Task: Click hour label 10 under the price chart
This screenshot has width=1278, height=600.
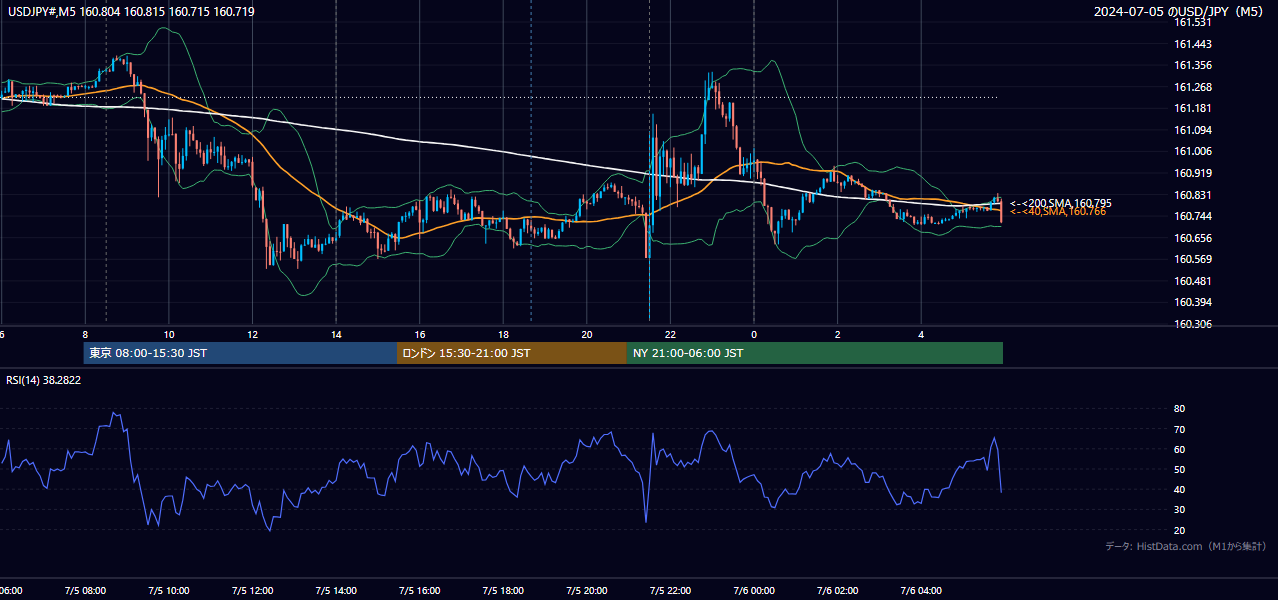Action: (169, 334)
